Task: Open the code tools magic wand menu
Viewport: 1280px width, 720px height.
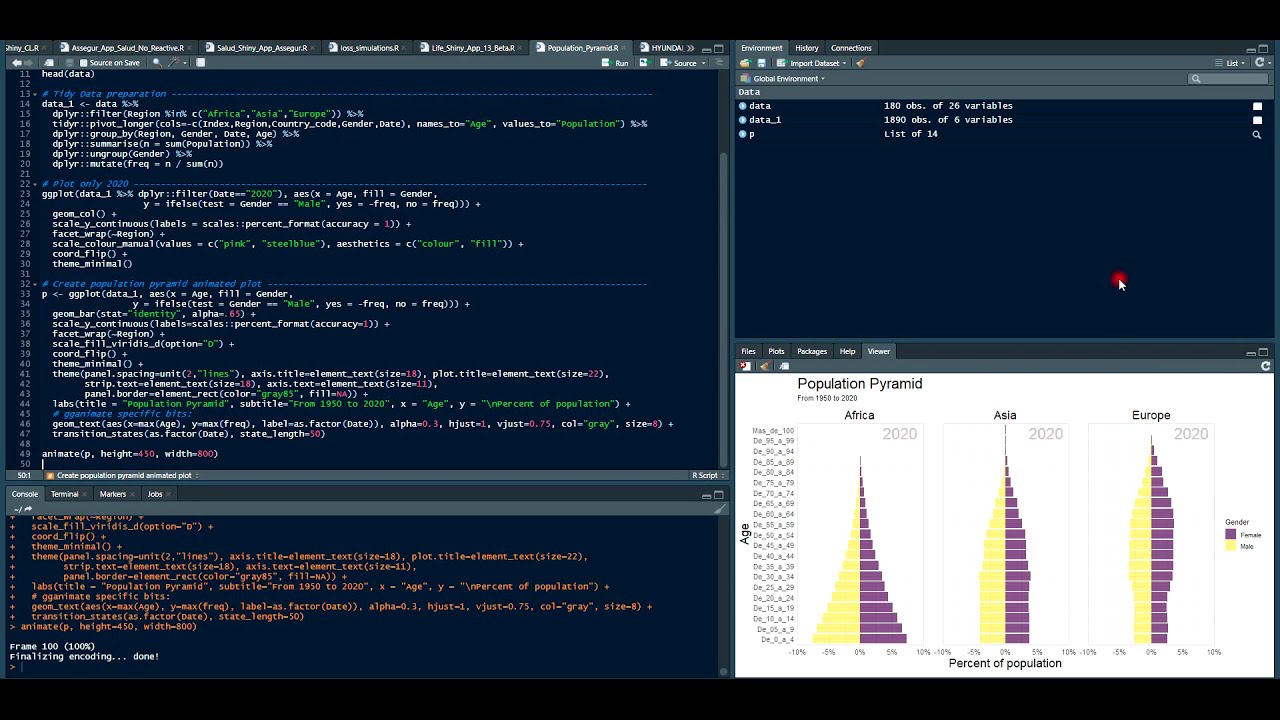Action: pos(175,63)
